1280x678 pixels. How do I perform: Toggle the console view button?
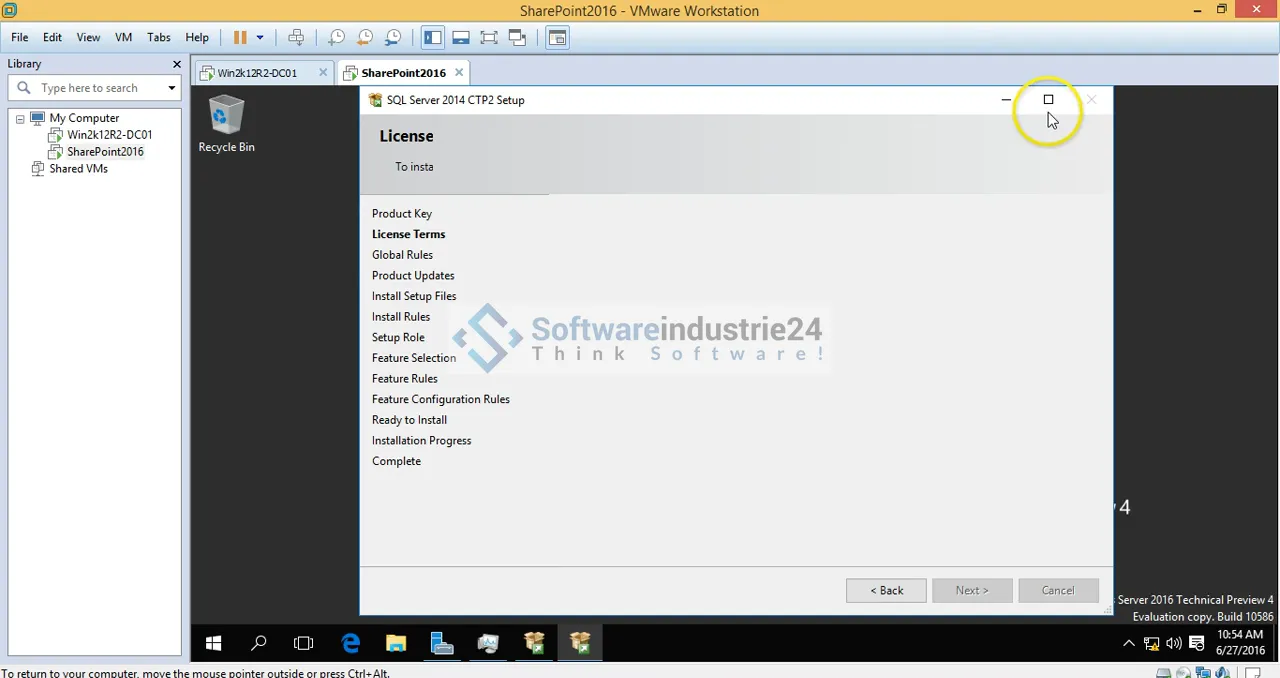click(x=557, y=38)
